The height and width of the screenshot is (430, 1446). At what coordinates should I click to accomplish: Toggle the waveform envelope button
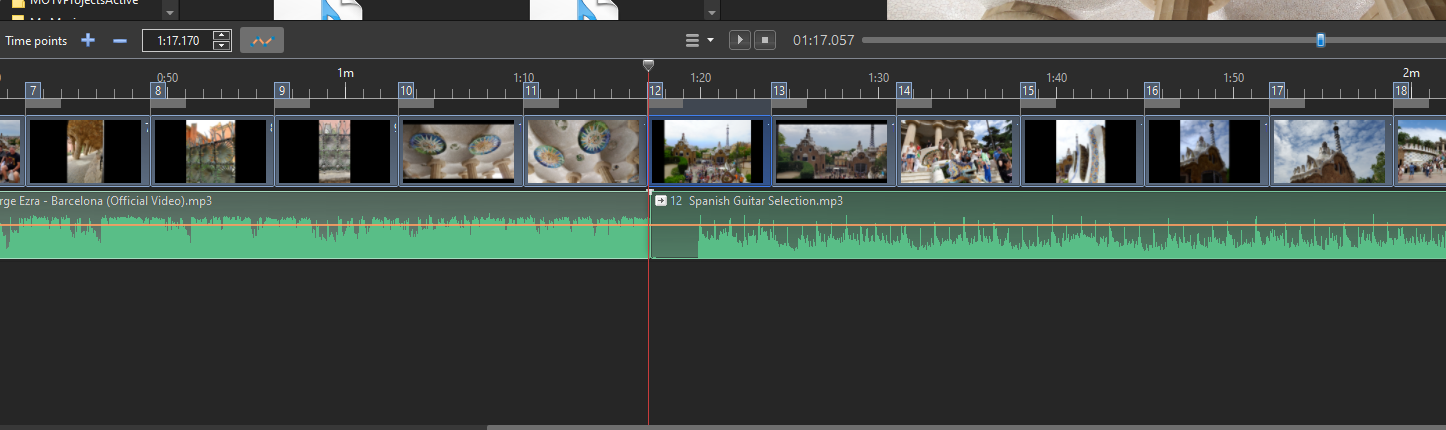coord(262,40)
